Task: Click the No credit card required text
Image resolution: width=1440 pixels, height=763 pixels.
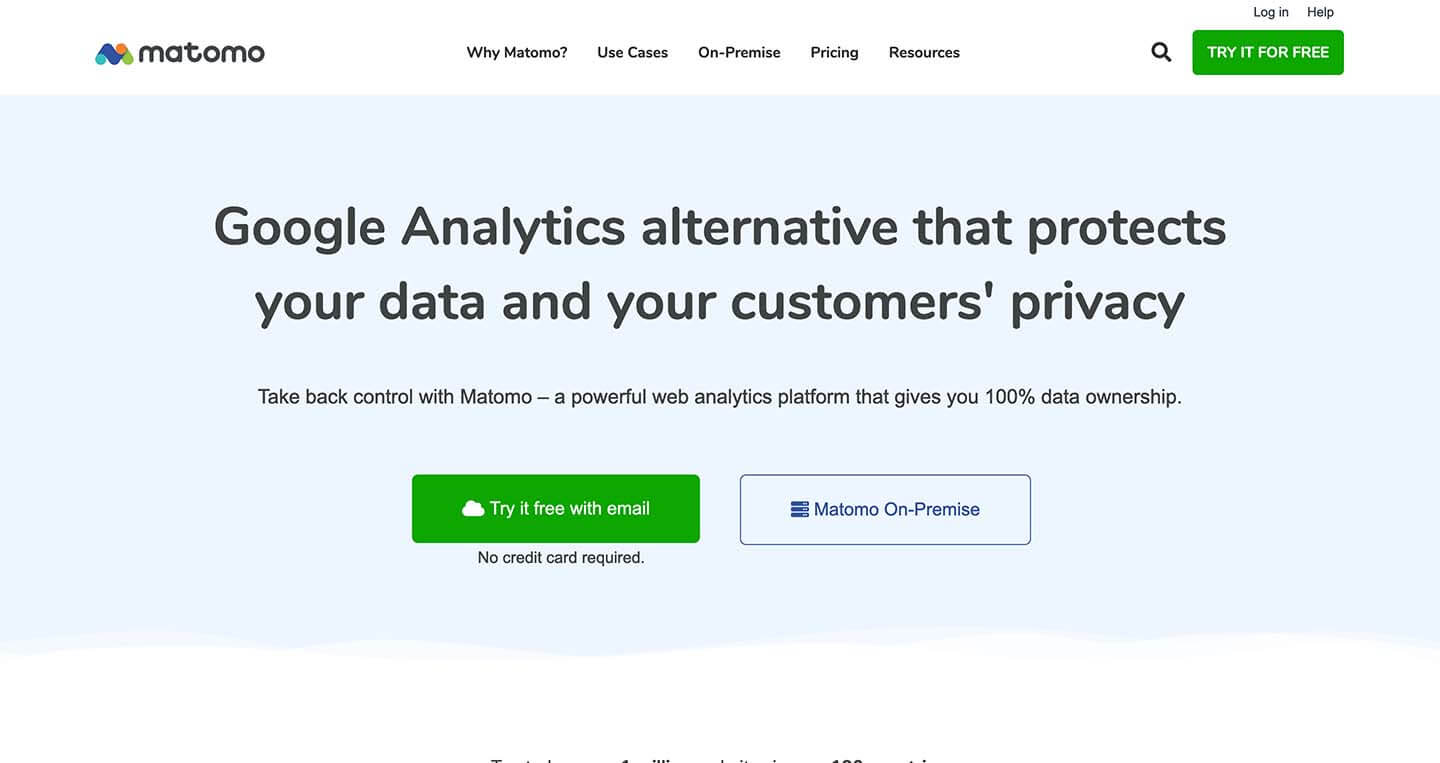Action: (561, 557)
